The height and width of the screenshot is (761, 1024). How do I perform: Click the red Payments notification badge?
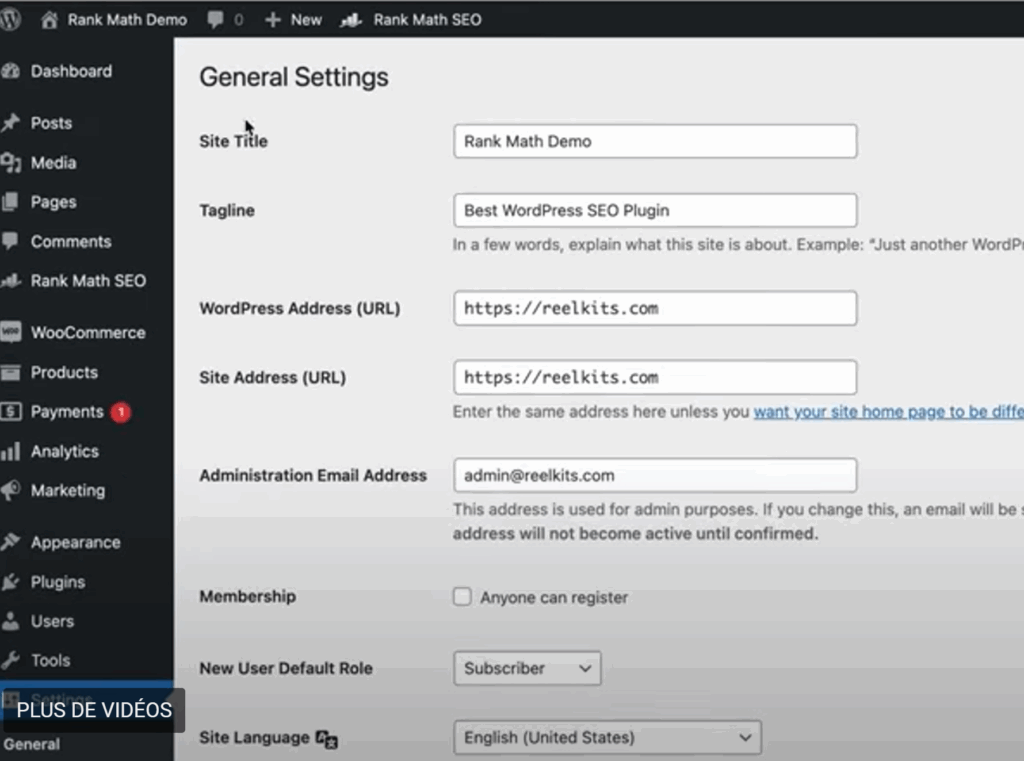tap(121, 412)
